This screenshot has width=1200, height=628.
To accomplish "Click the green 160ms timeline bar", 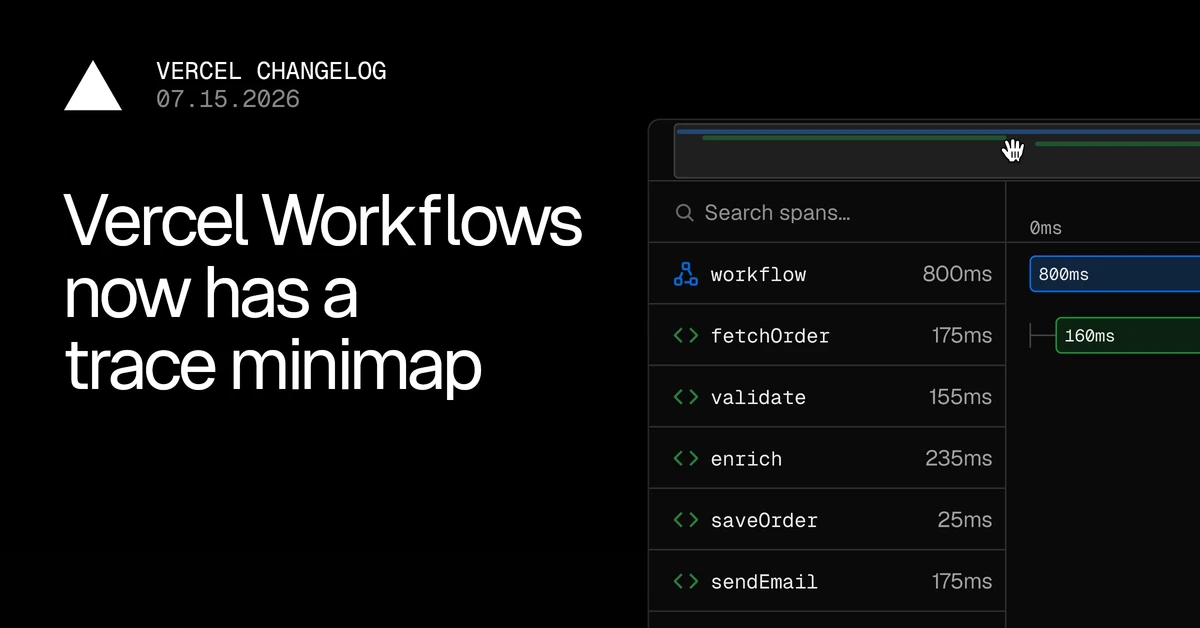I will tap(1128, 336).
